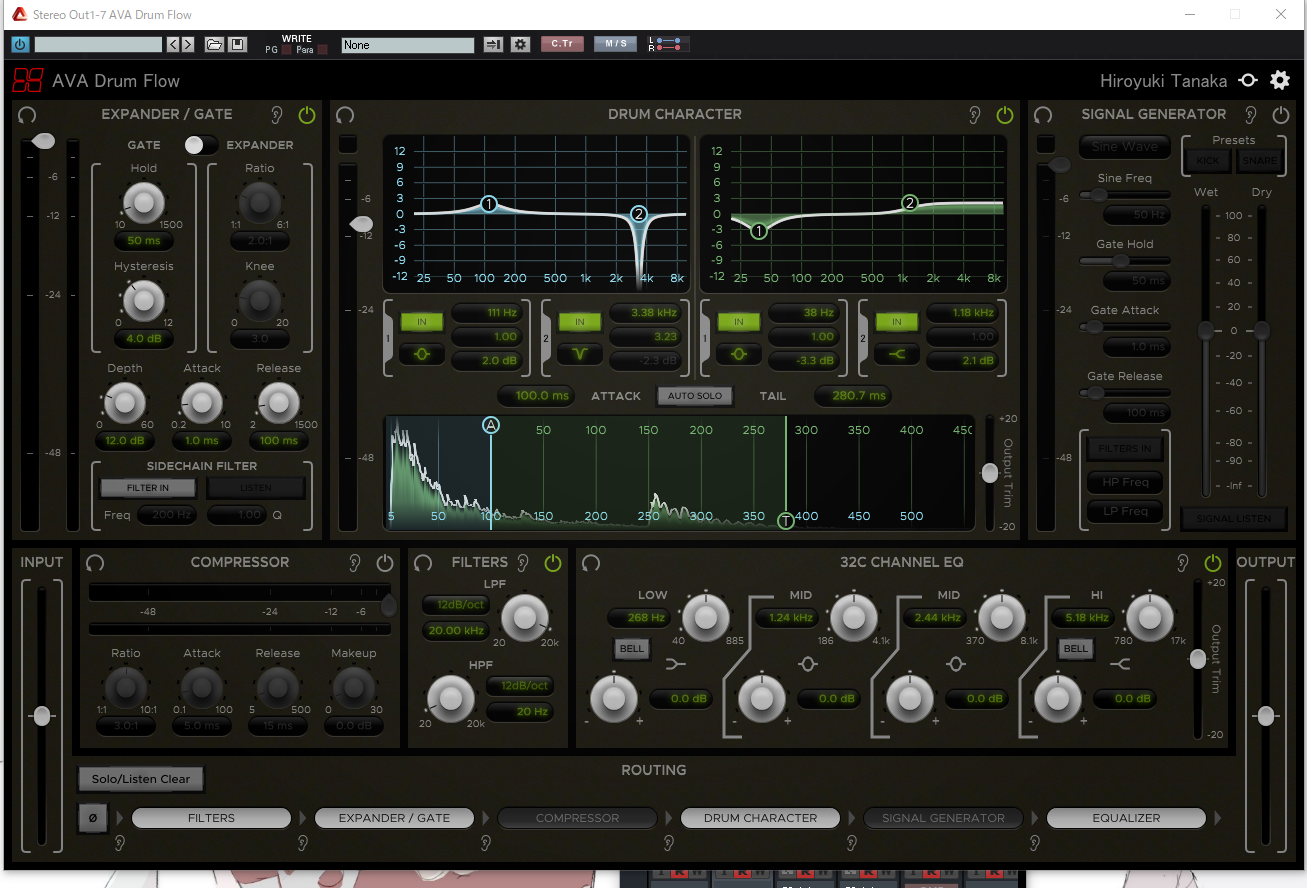The height and width of the screenshot is (888, 1307).
Task: Open the 'None' preset dropdown in top toolbar
Action: [x=407, y=45]
